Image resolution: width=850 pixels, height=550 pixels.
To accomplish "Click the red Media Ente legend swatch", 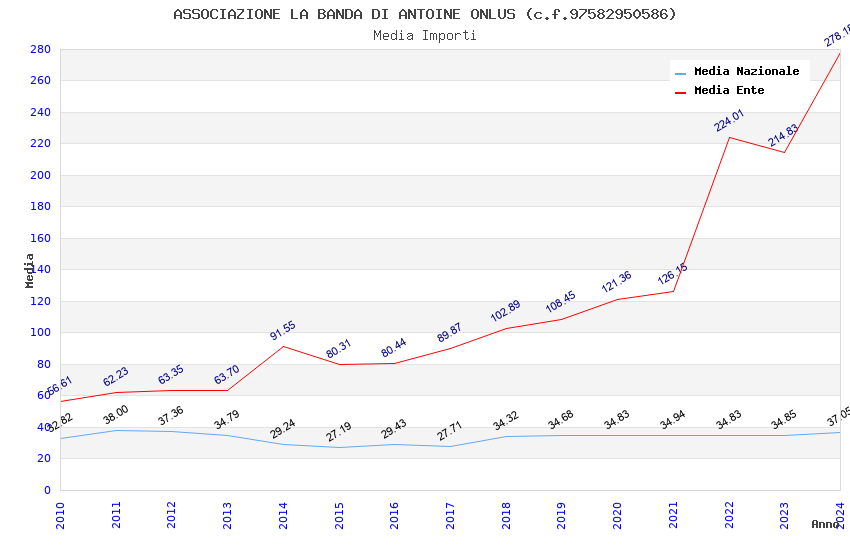I will (x=680, y=93).
